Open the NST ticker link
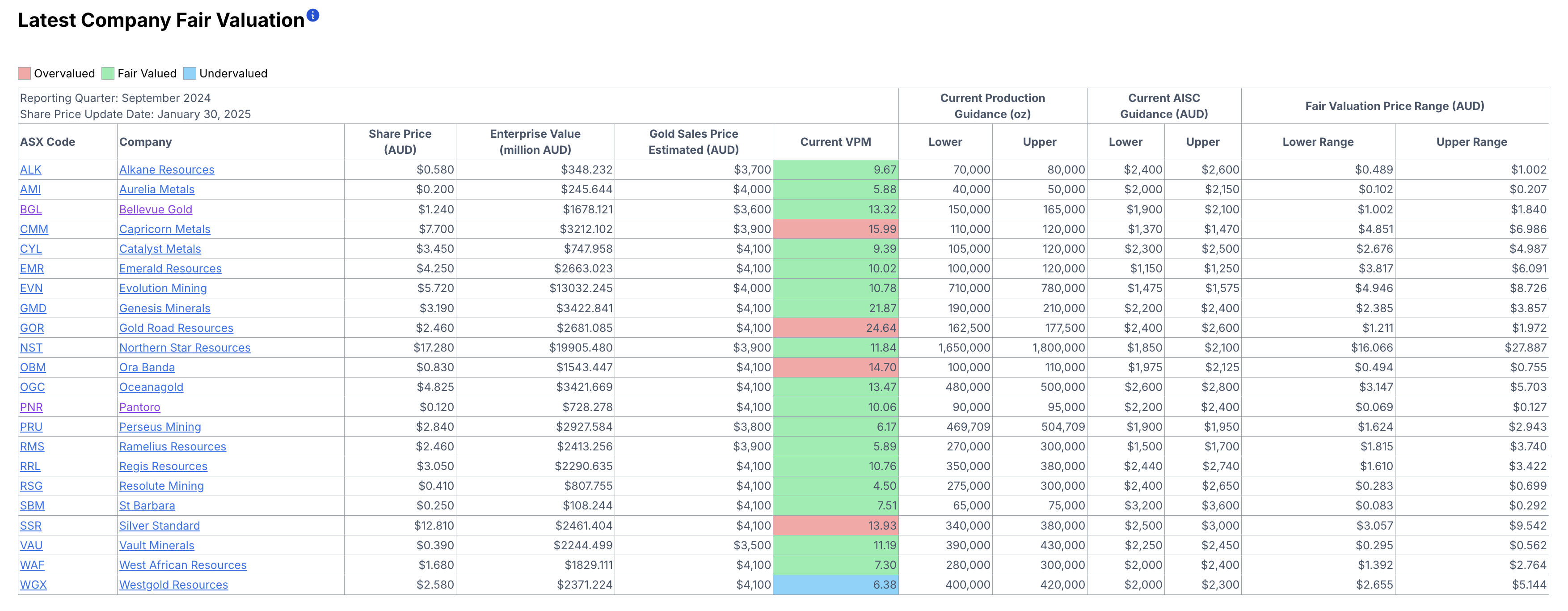This screenshot has width=1568, height=611. [31, 348]
